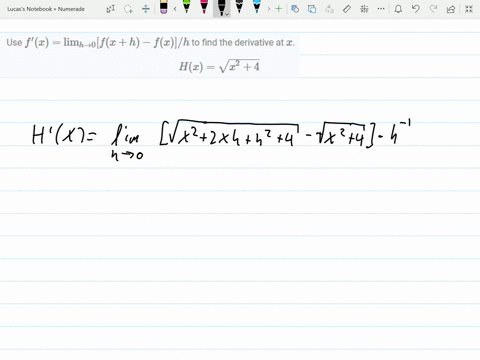Screen dimensions: 480x360
Task: Undo the last ink stroke
Action: click(415, 9)
